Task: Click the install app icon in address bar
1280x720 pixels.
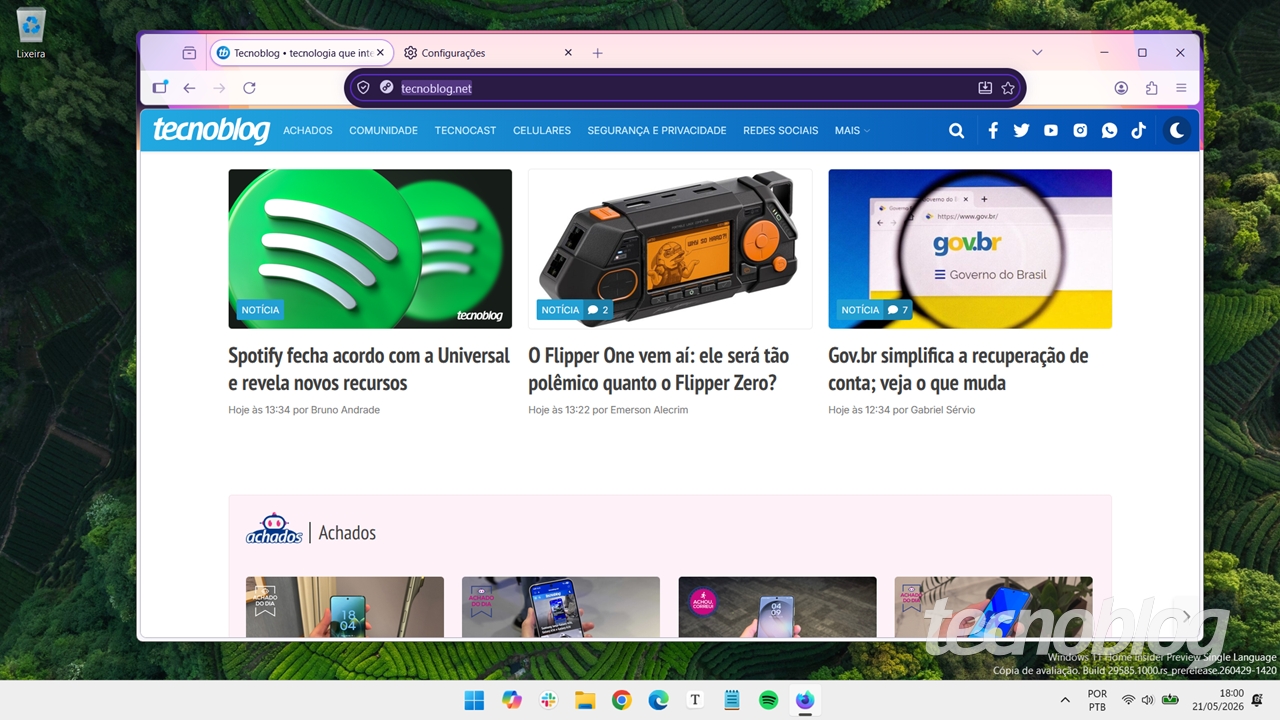Action: (985, 88)
